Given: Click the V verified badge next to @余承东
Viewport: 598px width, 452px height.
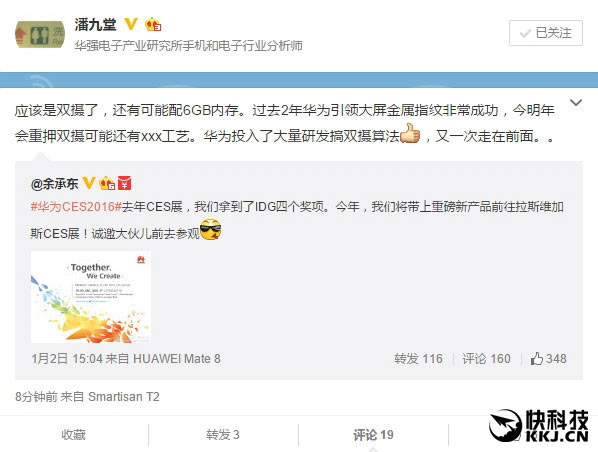Looking at the screenshot, I should 89,183.
